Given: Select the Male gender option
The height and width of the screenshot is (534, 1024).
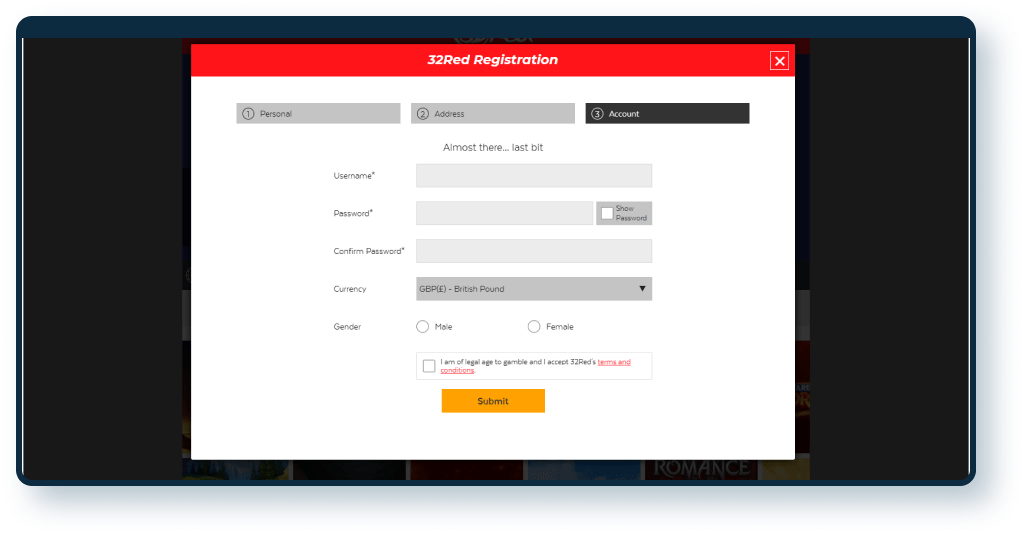Looking at the screenshot, I should click(423, 326).
